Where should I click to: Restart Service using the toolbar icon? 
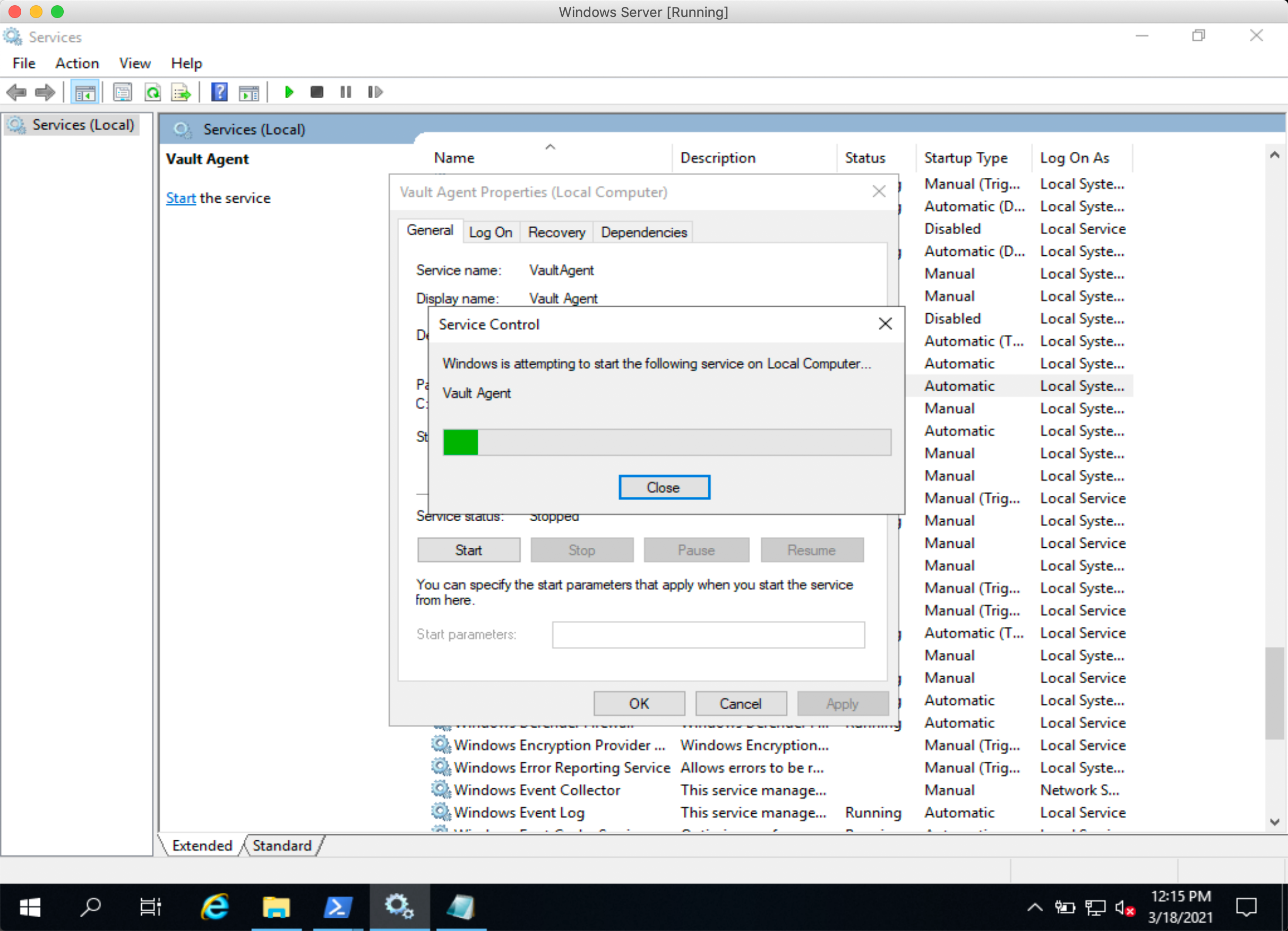point(375,92)
